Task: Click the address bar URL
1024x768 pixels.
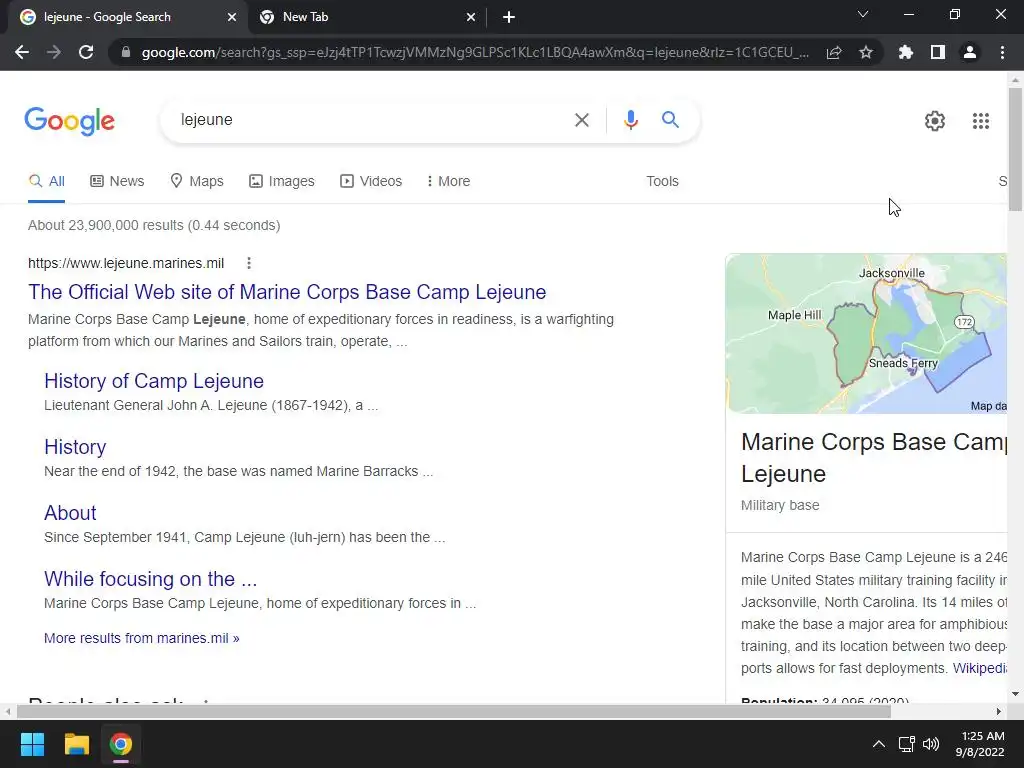Action: click(x=475, y=52)
